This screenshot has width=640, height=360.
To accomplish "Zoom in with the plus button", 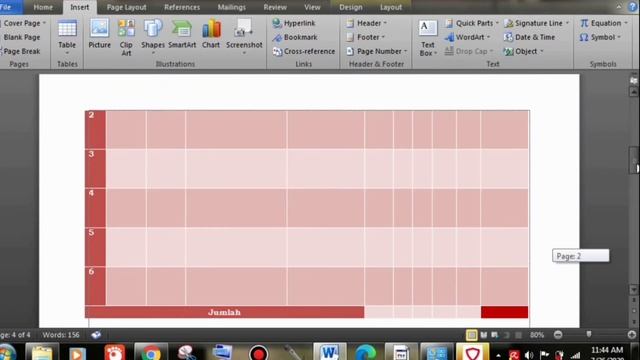I will click(632, 335).
